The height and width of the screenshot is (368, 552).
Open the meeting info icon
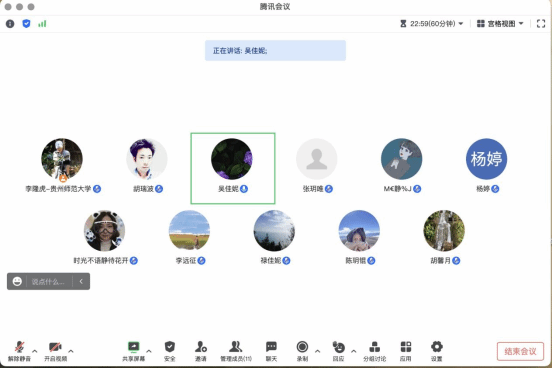pos(10,24)
